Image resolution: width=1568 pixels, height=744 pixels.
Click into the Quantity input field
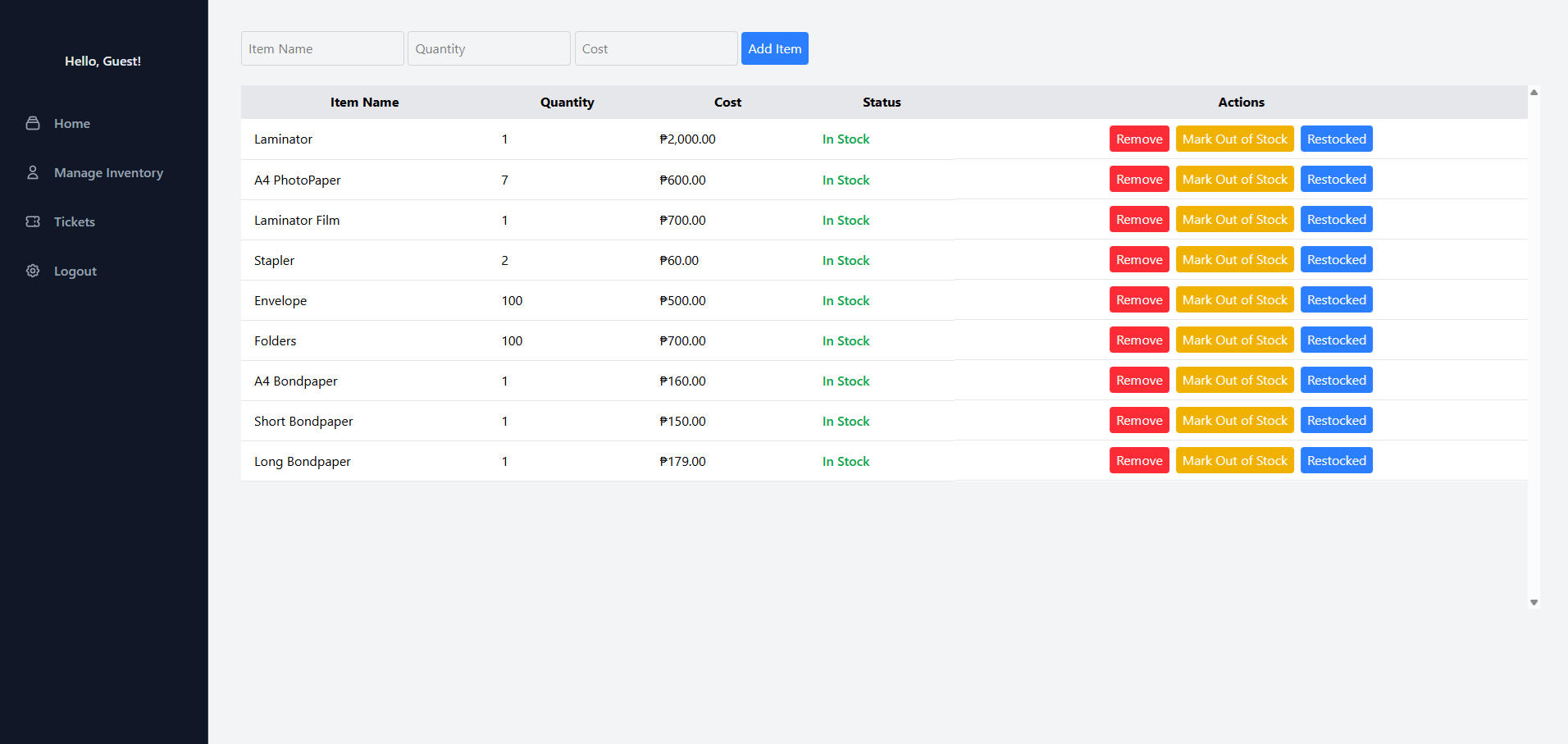click(x=489, y=48)
